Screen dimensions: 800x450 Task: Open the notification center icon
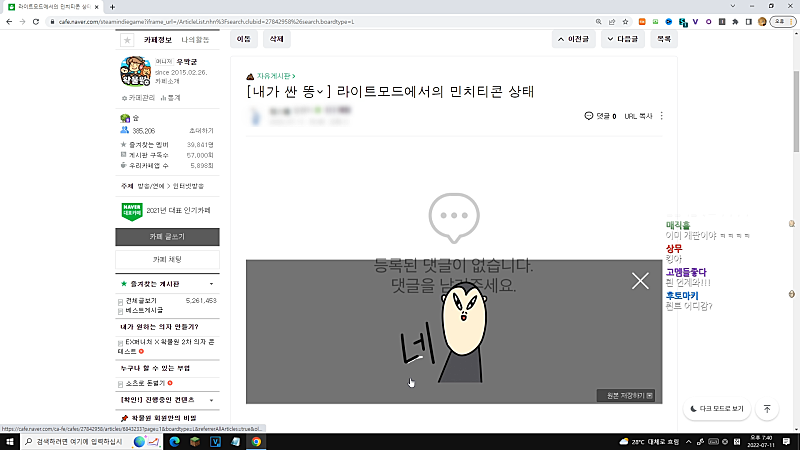pos(787,442)
